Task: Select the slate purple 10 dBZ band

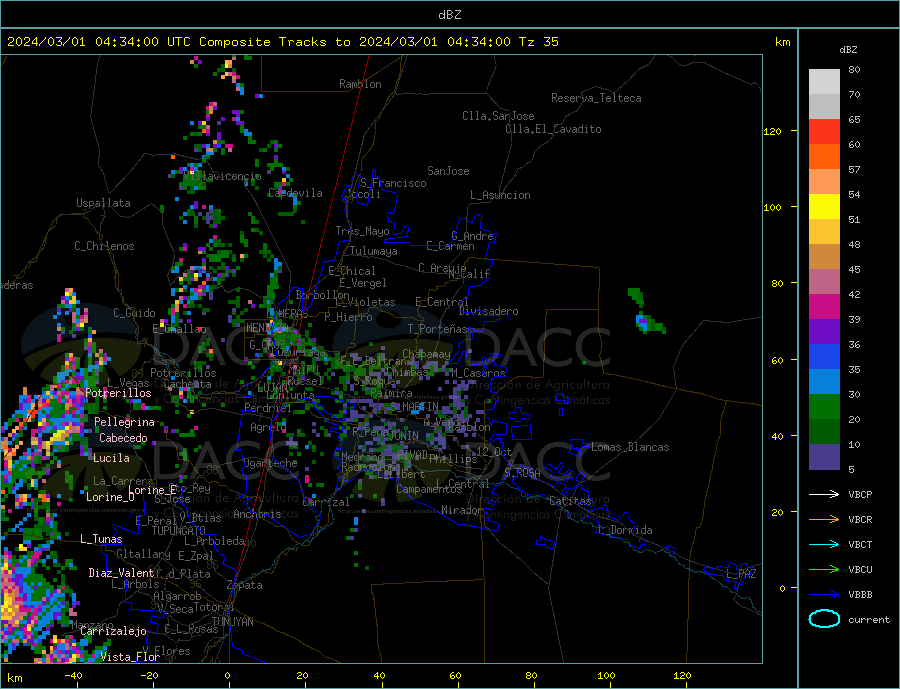Action: (824, 456)
